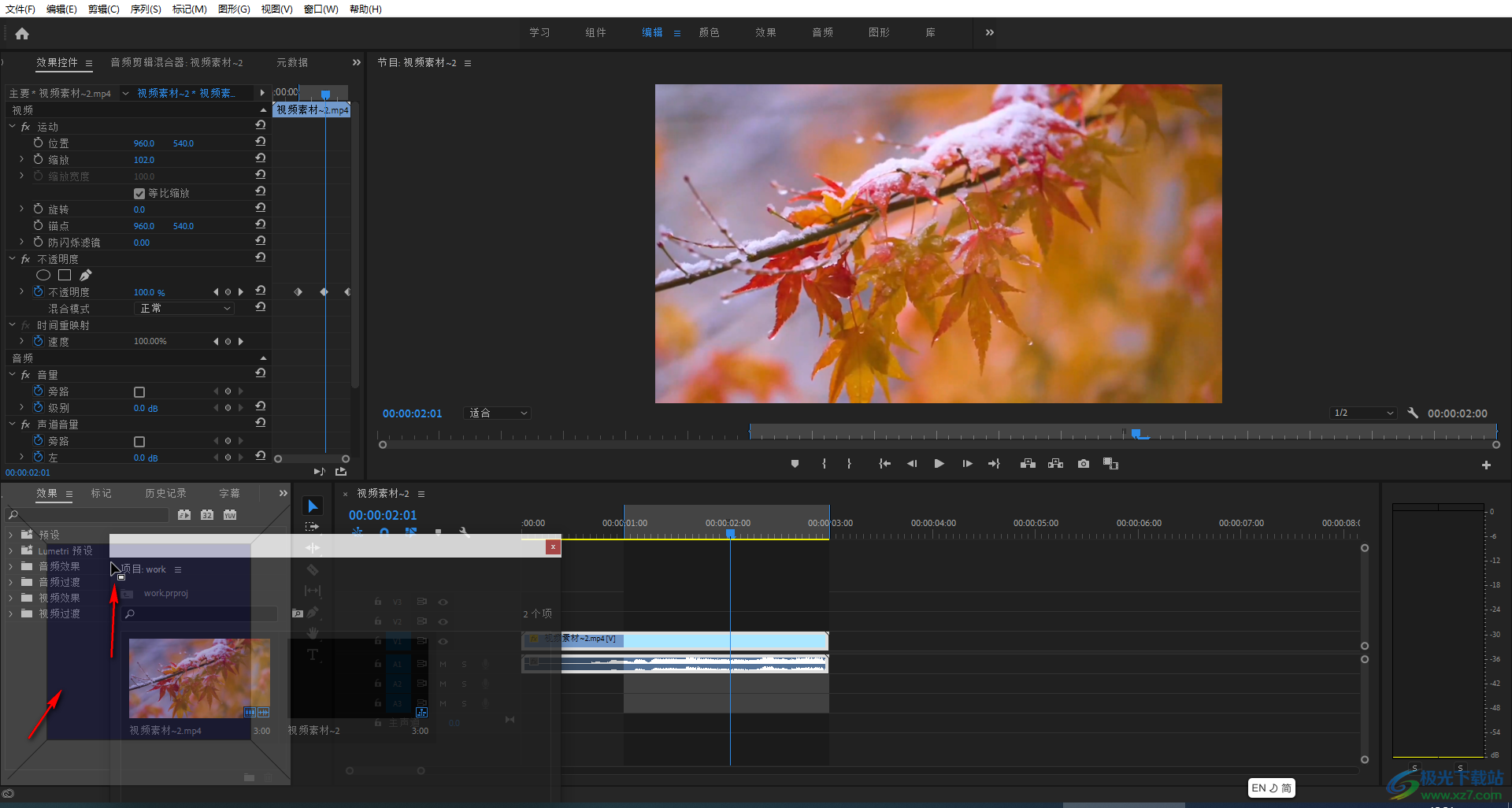Switch to the 音频 workspace
Screen dimensions: 1512x808
(x=822, y=32)
